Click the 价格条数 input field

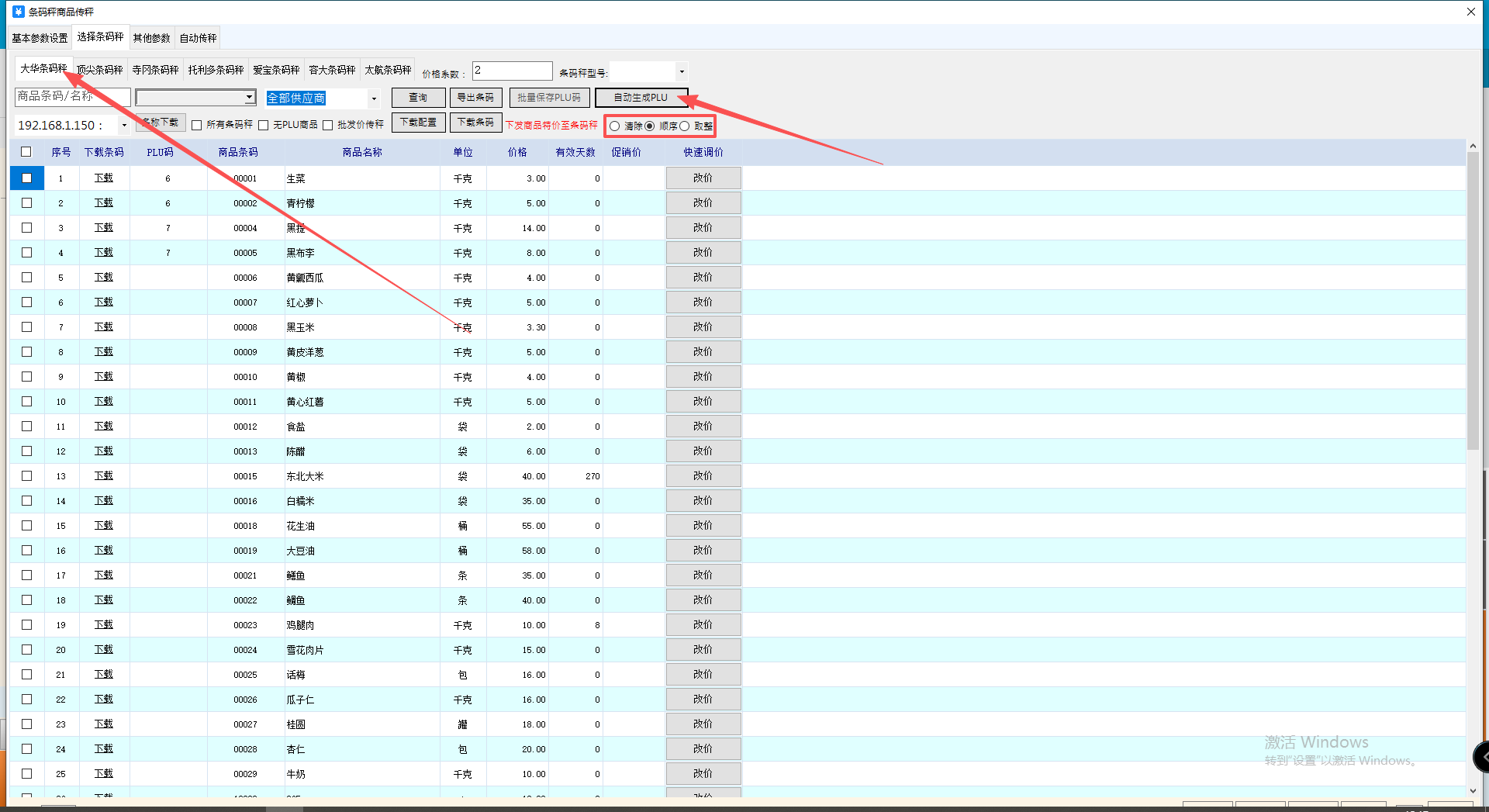(512, 71)
